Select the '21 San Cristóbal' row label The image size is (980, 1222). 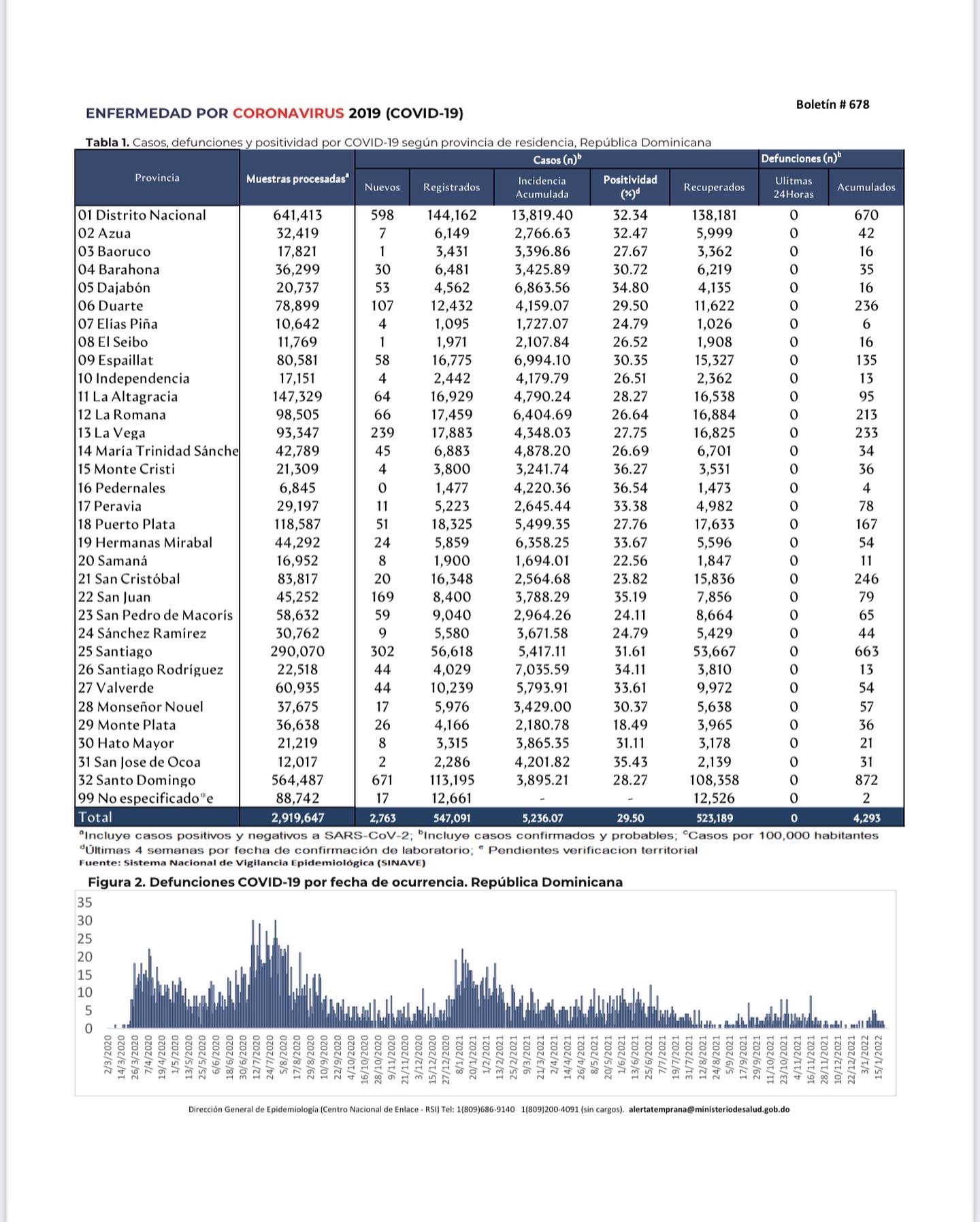point(129,579)
